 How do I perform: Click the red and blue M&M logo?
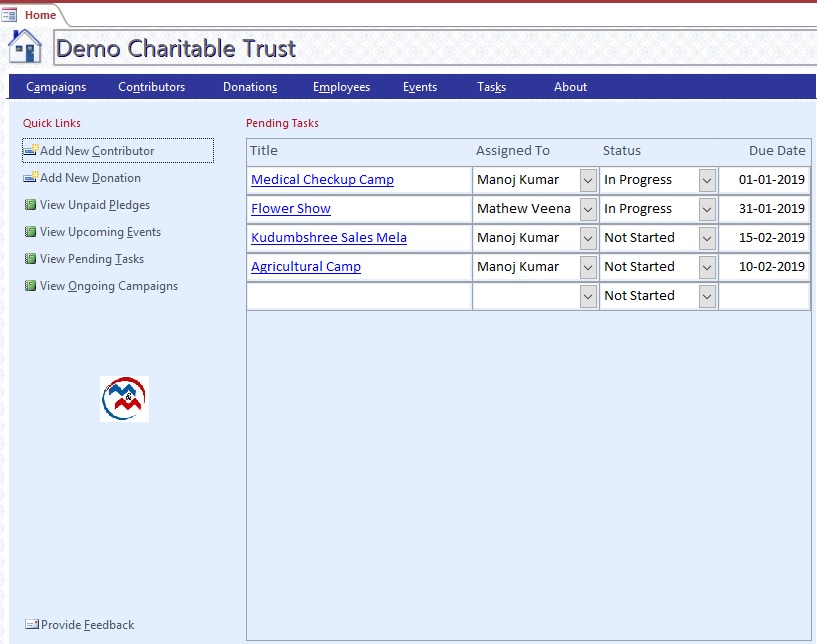pyautogui.click(x=125, y=399)
